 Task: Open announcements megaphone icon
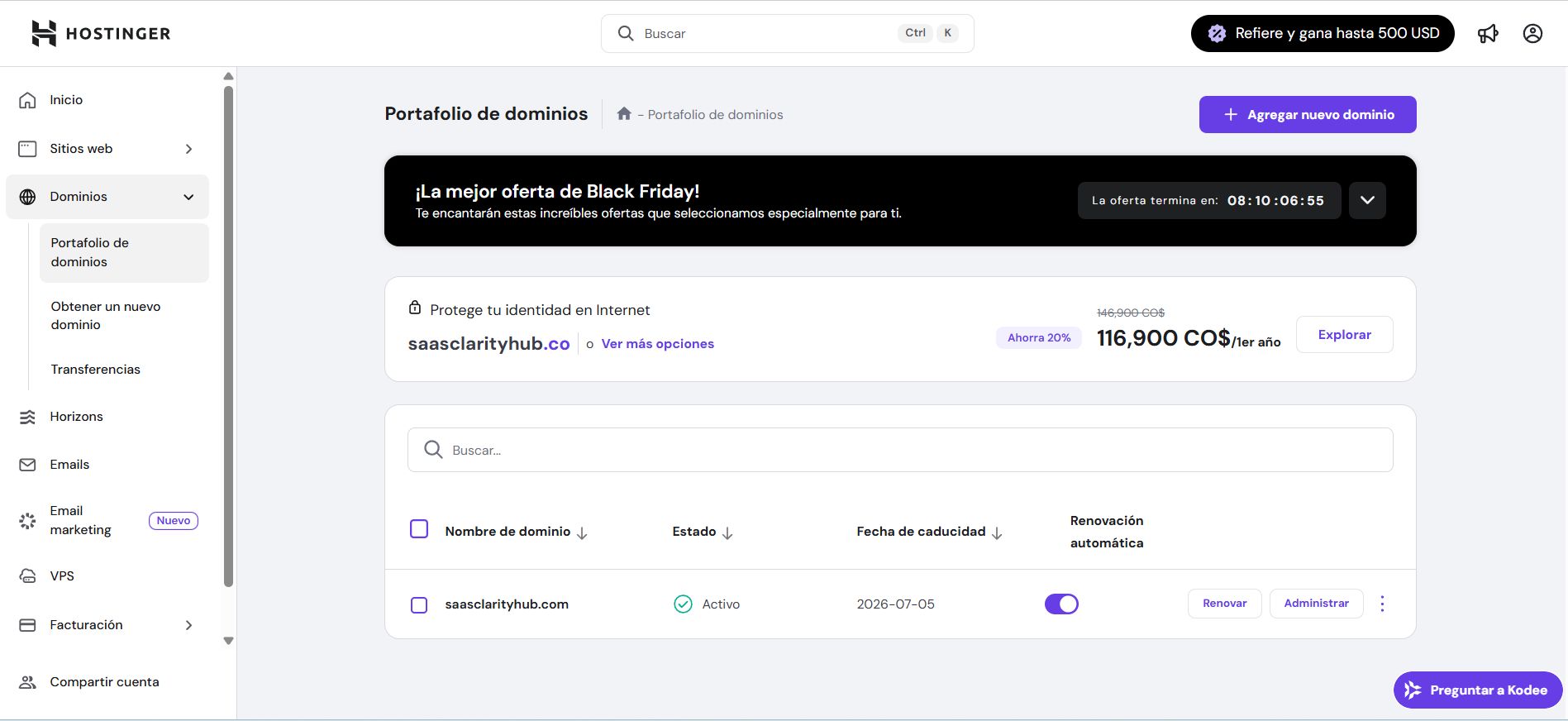tap(1488, 33)
